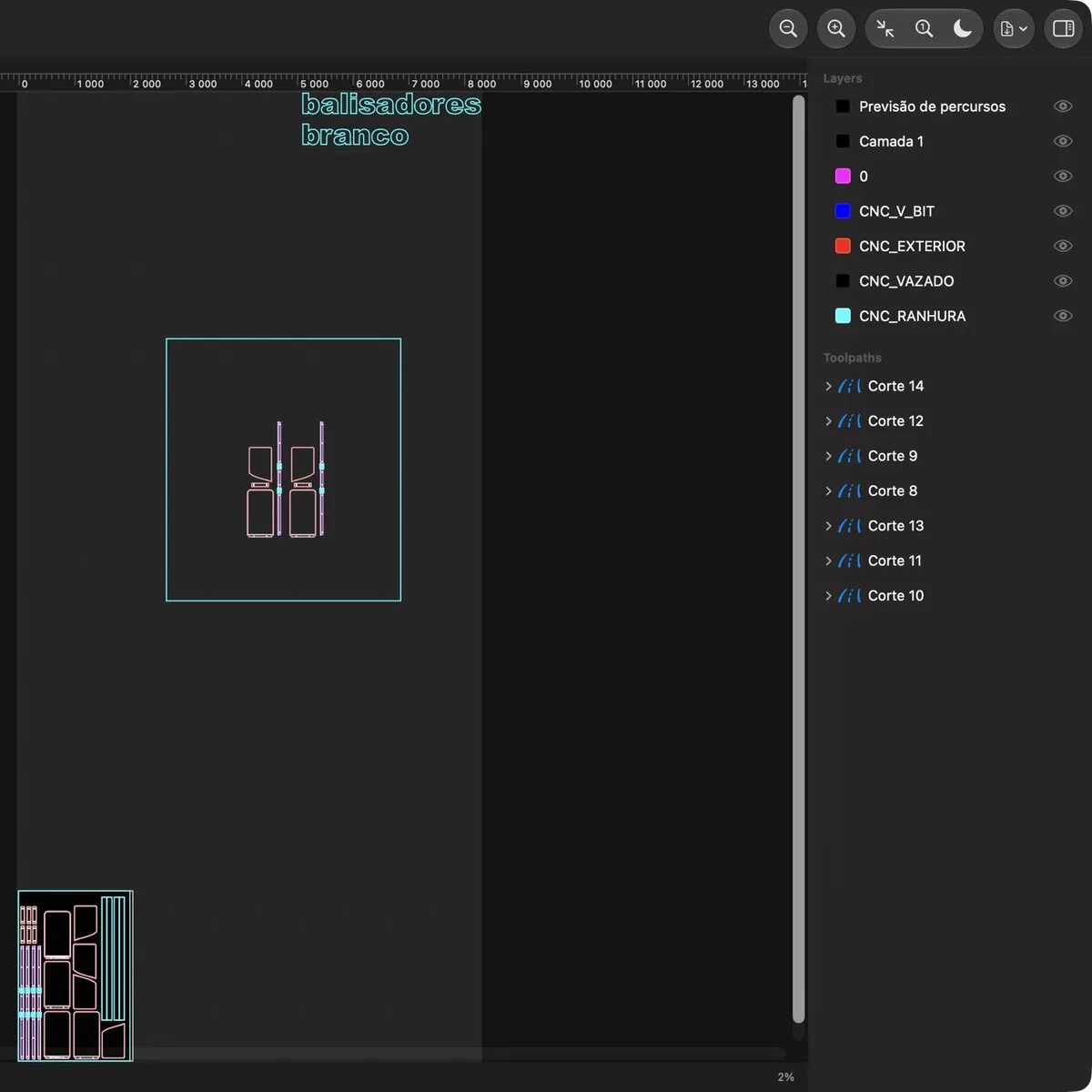Click the Toolpaths section header
This screenshot has height=1092, width=1092.
click(852, 358)
